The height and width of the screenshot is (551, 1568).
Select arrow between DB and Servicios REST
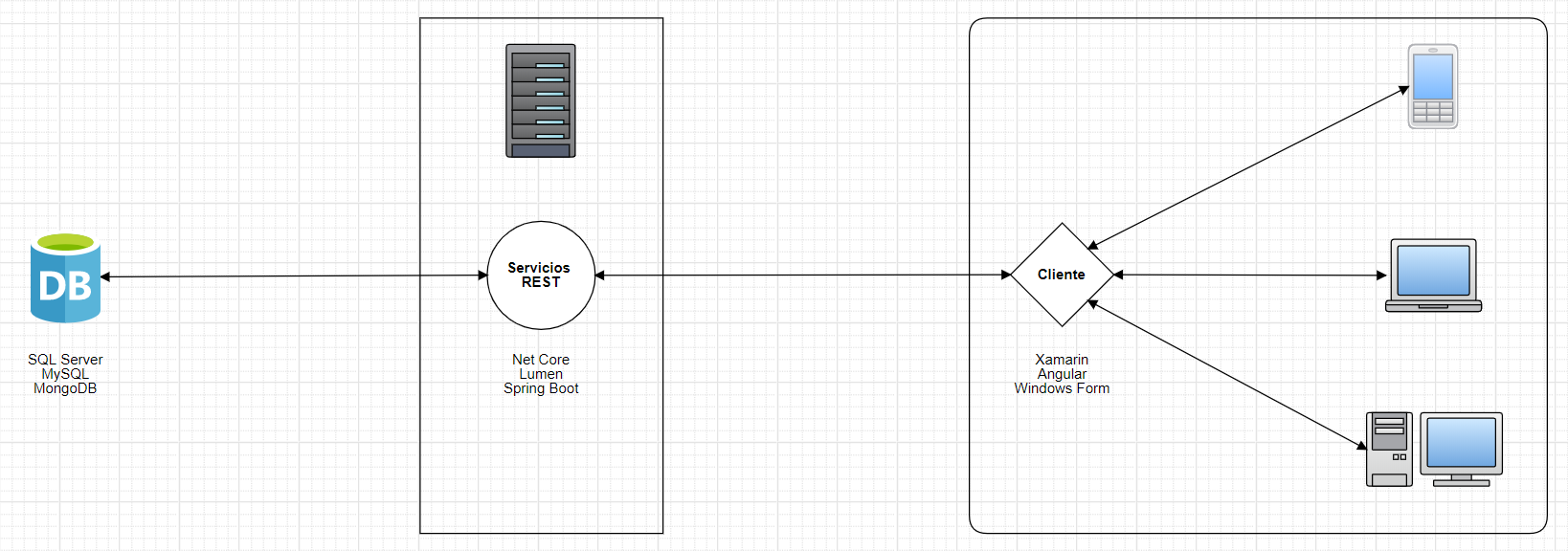287,276
